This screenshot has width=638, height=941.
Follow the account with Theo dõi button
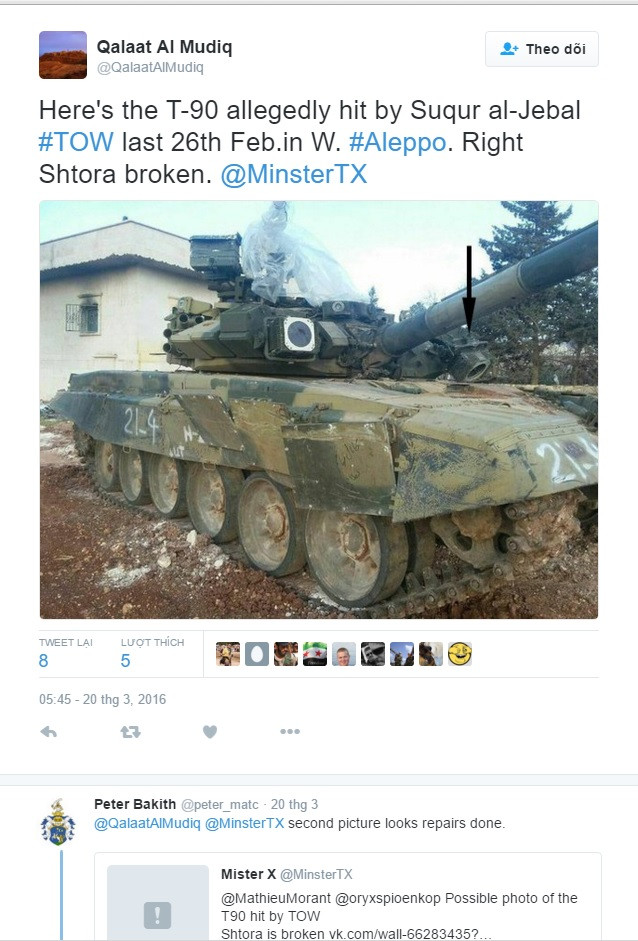point(542,49)
